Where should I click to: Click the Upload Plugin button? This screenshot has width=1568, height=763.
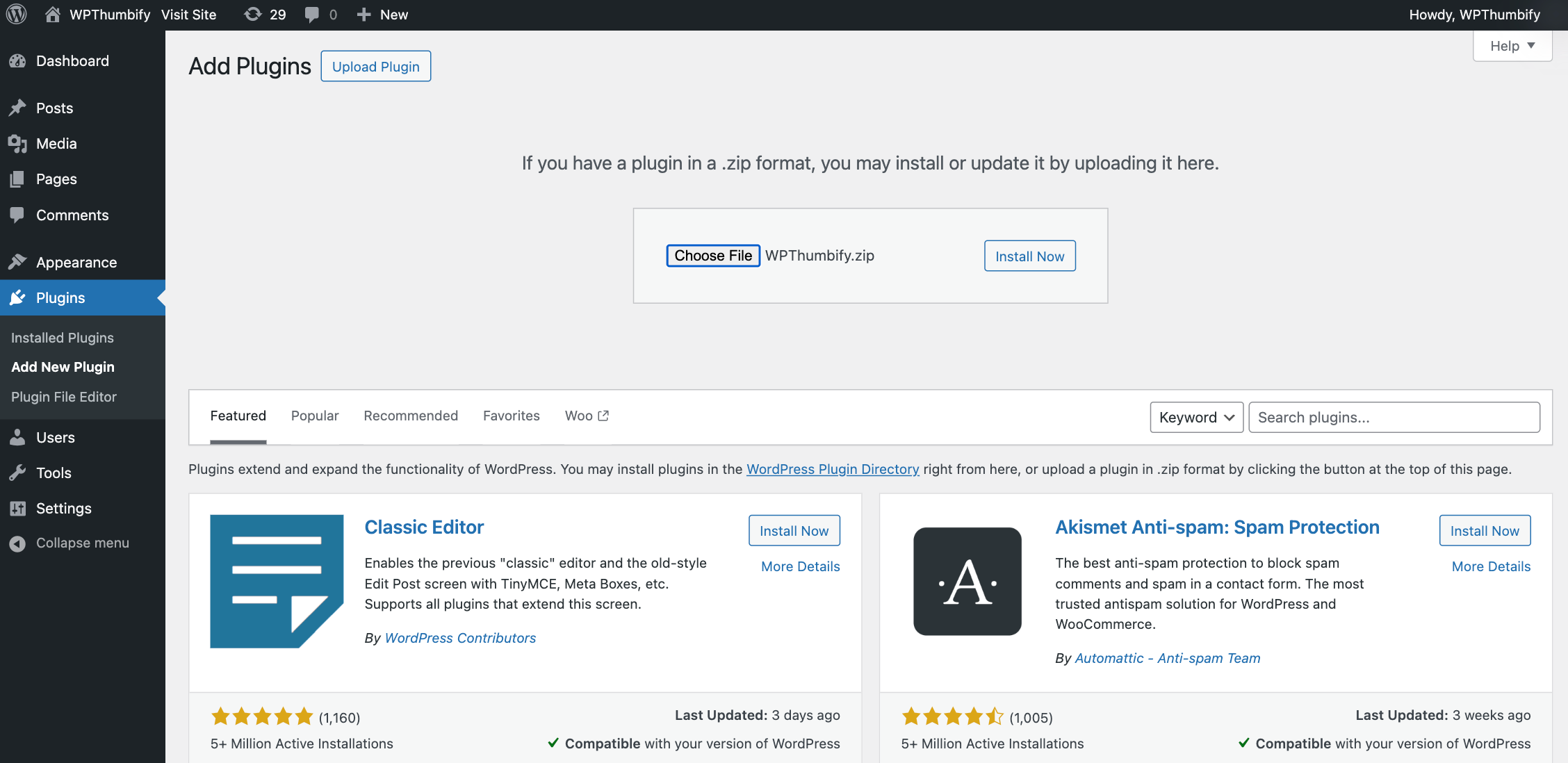click(x=375, y=66)
